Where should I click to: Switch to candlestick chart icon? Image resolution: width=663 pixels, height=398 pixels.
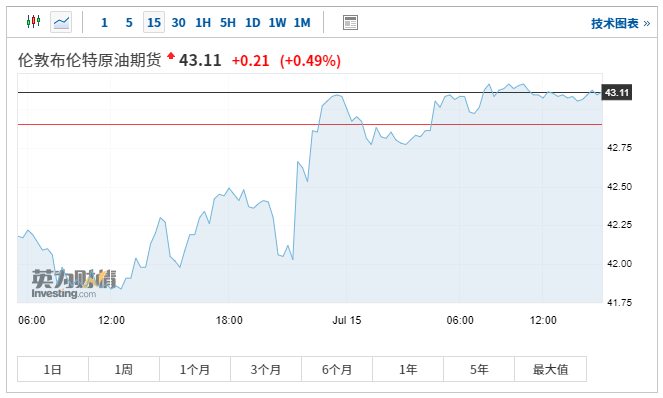click(33, 21)
